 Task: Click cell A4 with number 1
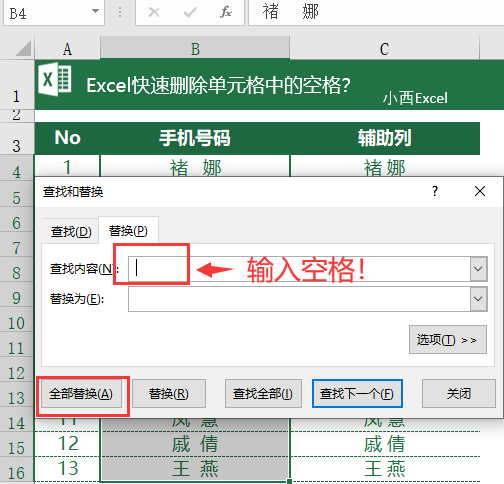pos(67,166)
